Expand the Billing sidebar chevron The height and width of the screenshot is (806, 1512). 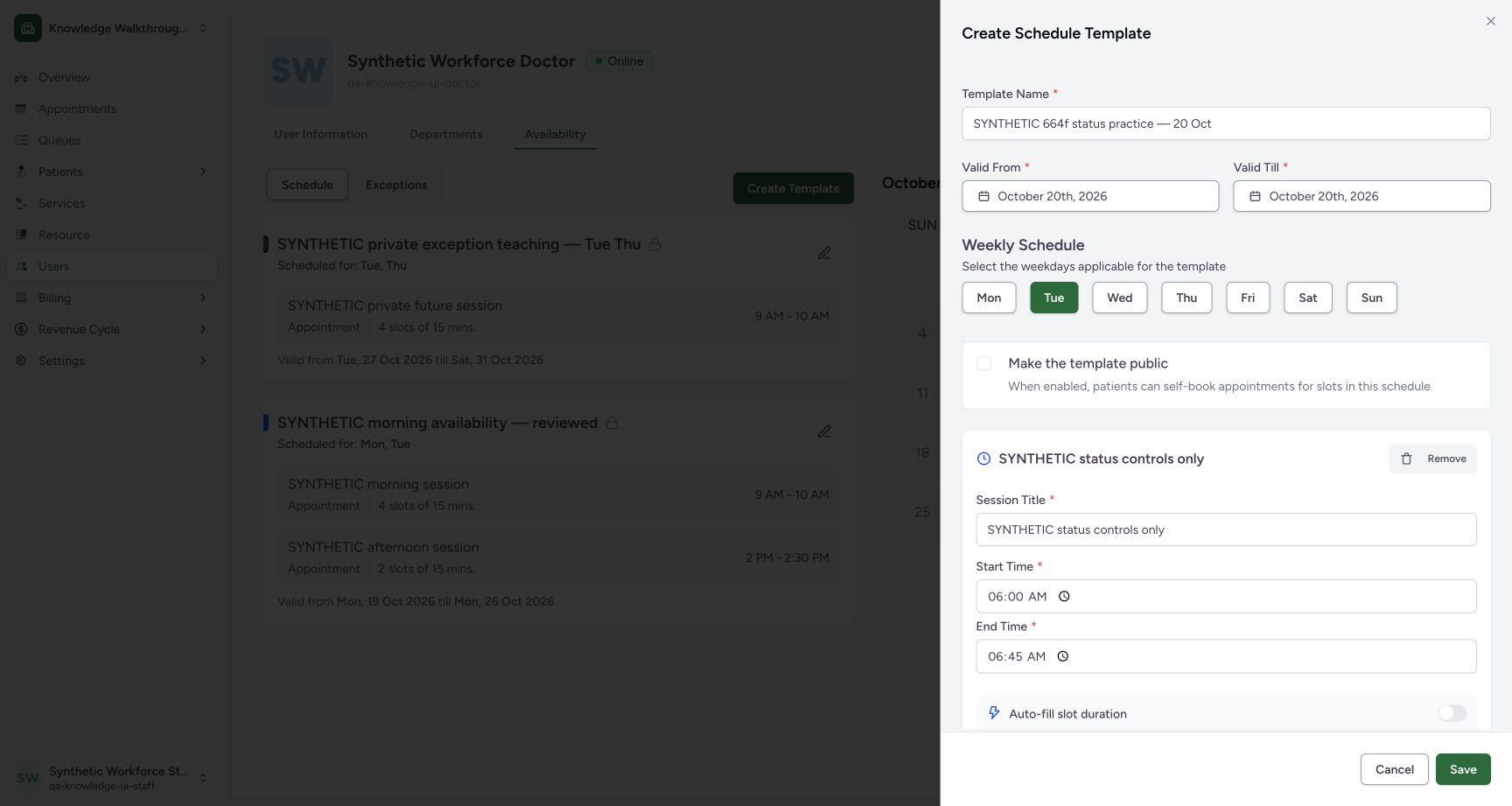[x=203, y=298]
